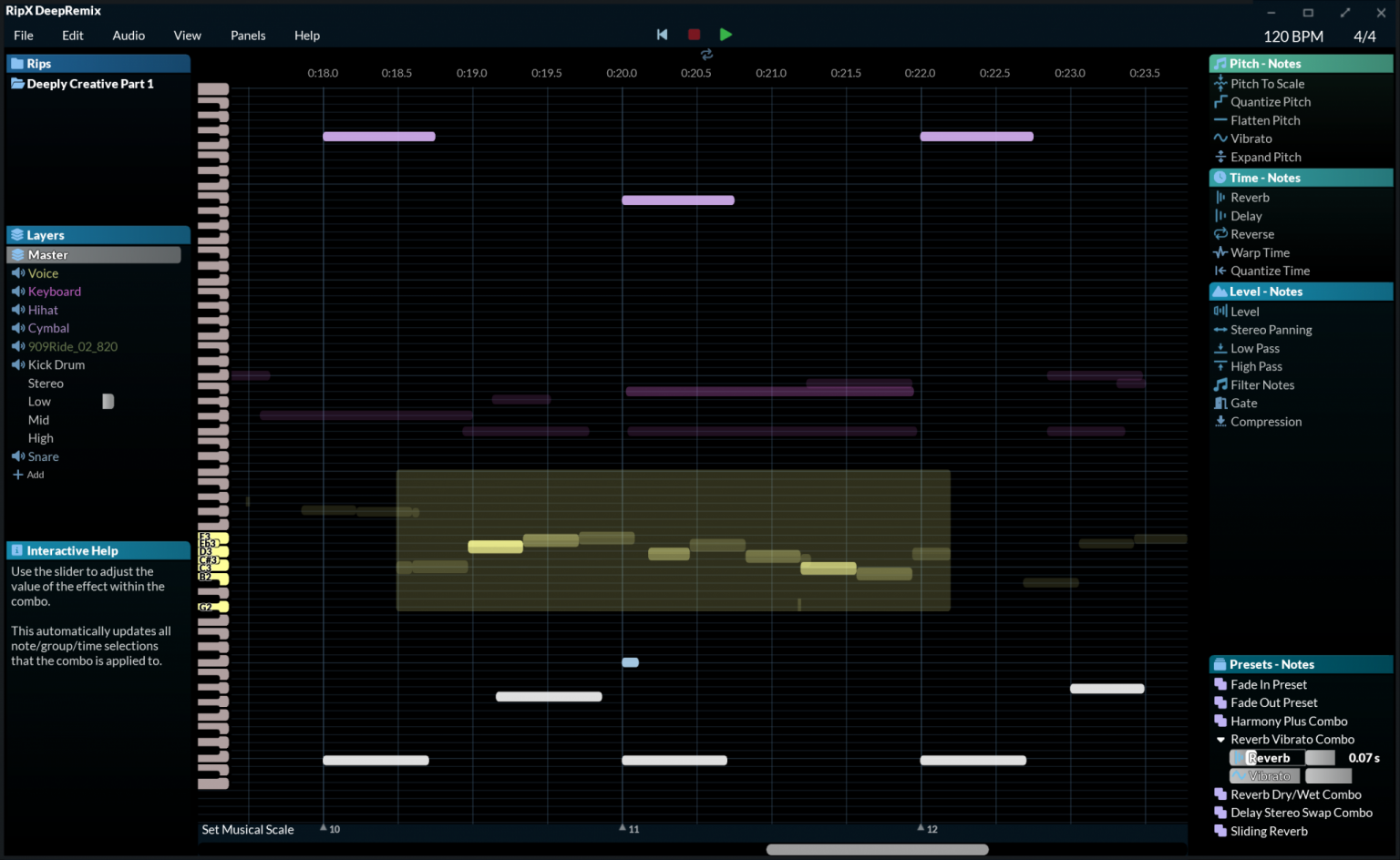Open the Panels menu
The image size is (1400, 860).
(247, 36)
